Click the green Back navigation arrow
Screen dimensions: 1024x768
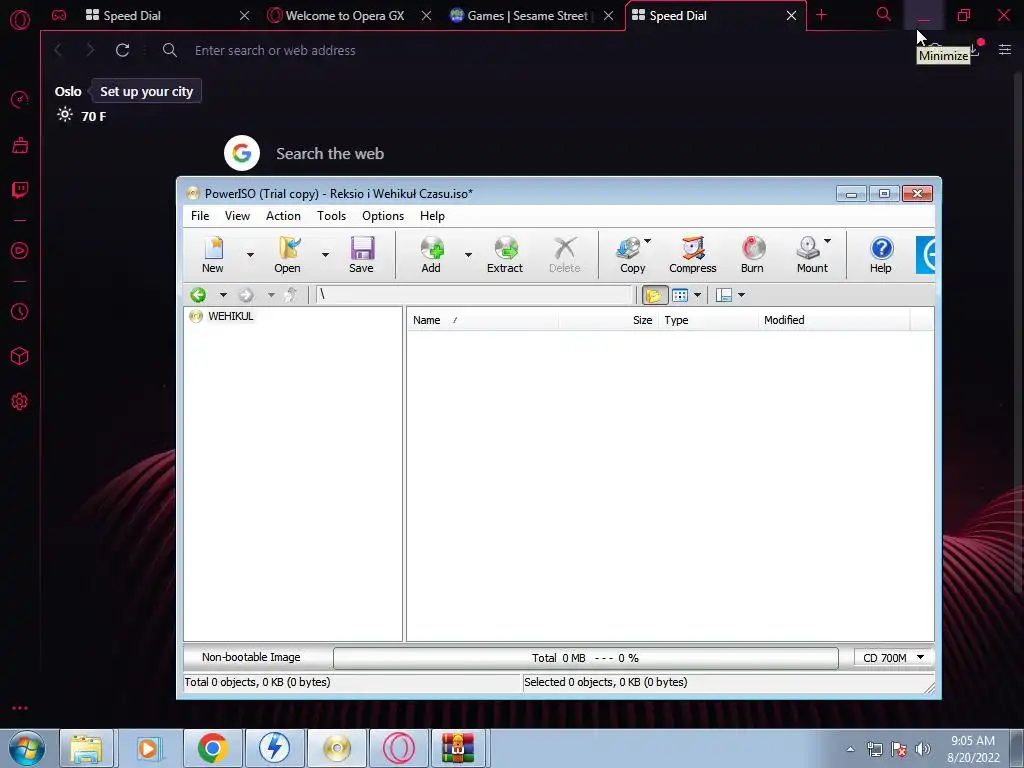[198, 295]
